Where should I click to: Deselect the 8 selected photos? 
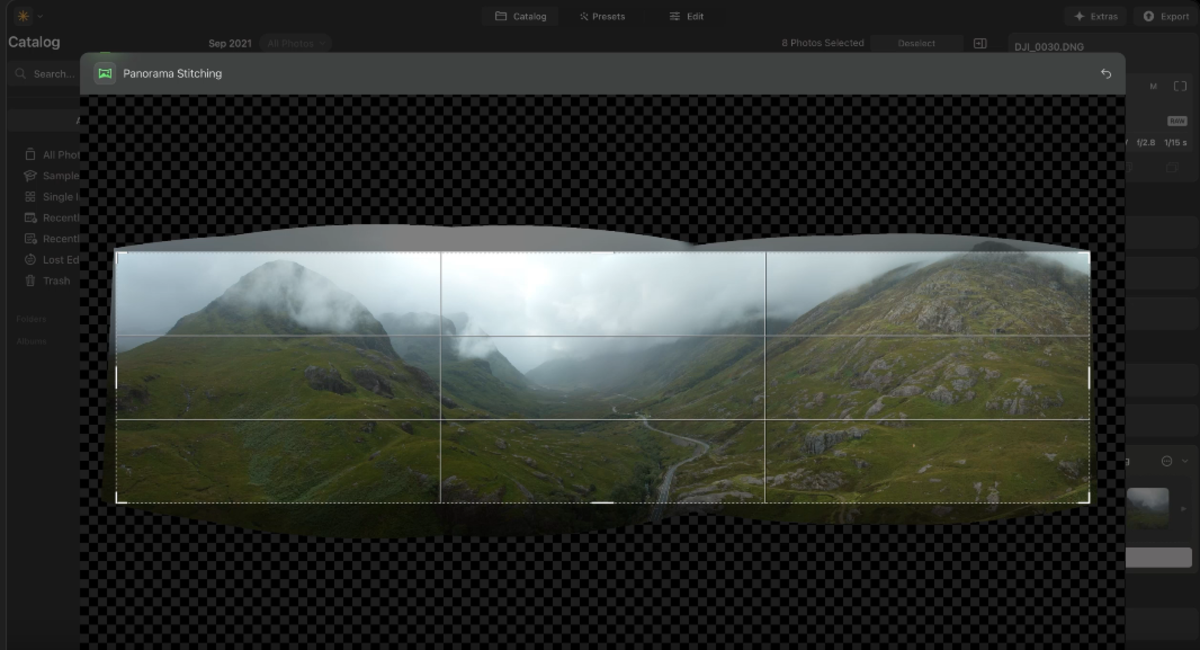[916, 43]
